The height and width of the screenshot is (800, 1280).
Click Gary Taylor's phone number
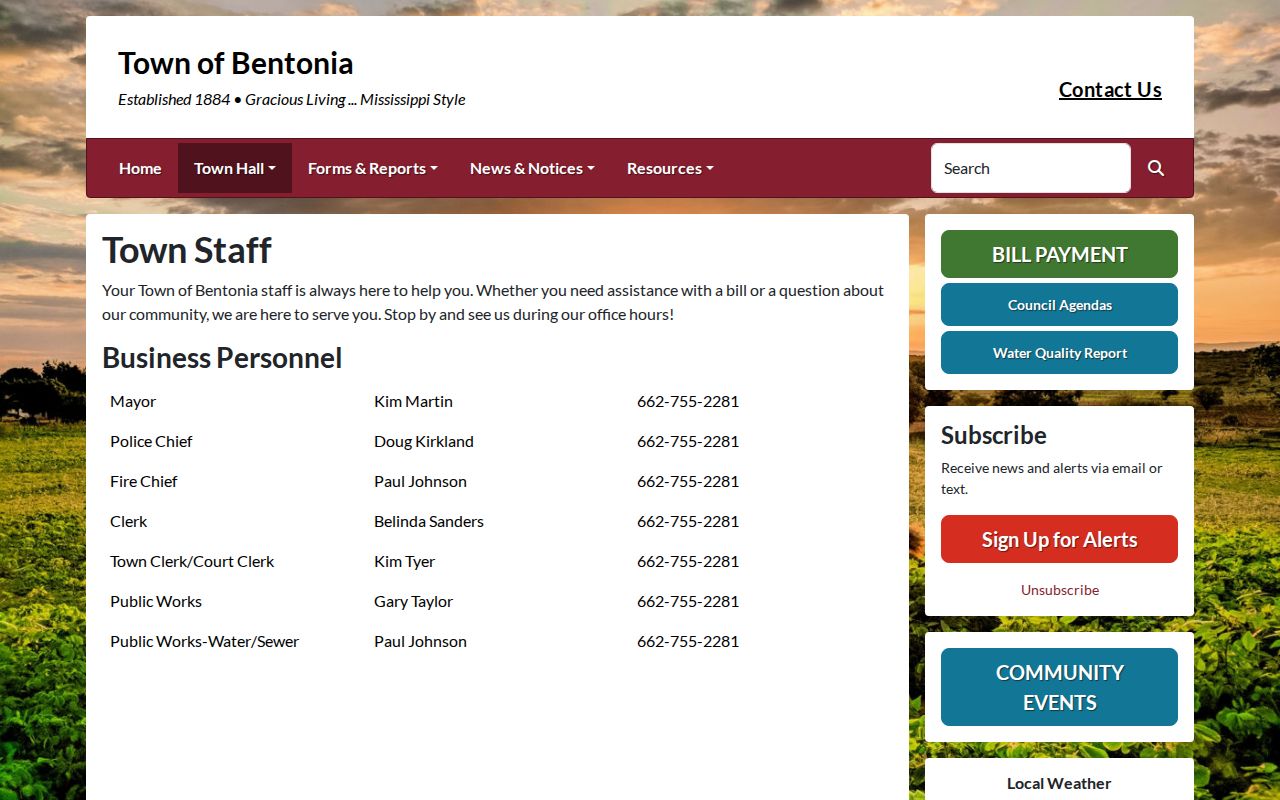(688, 601)
